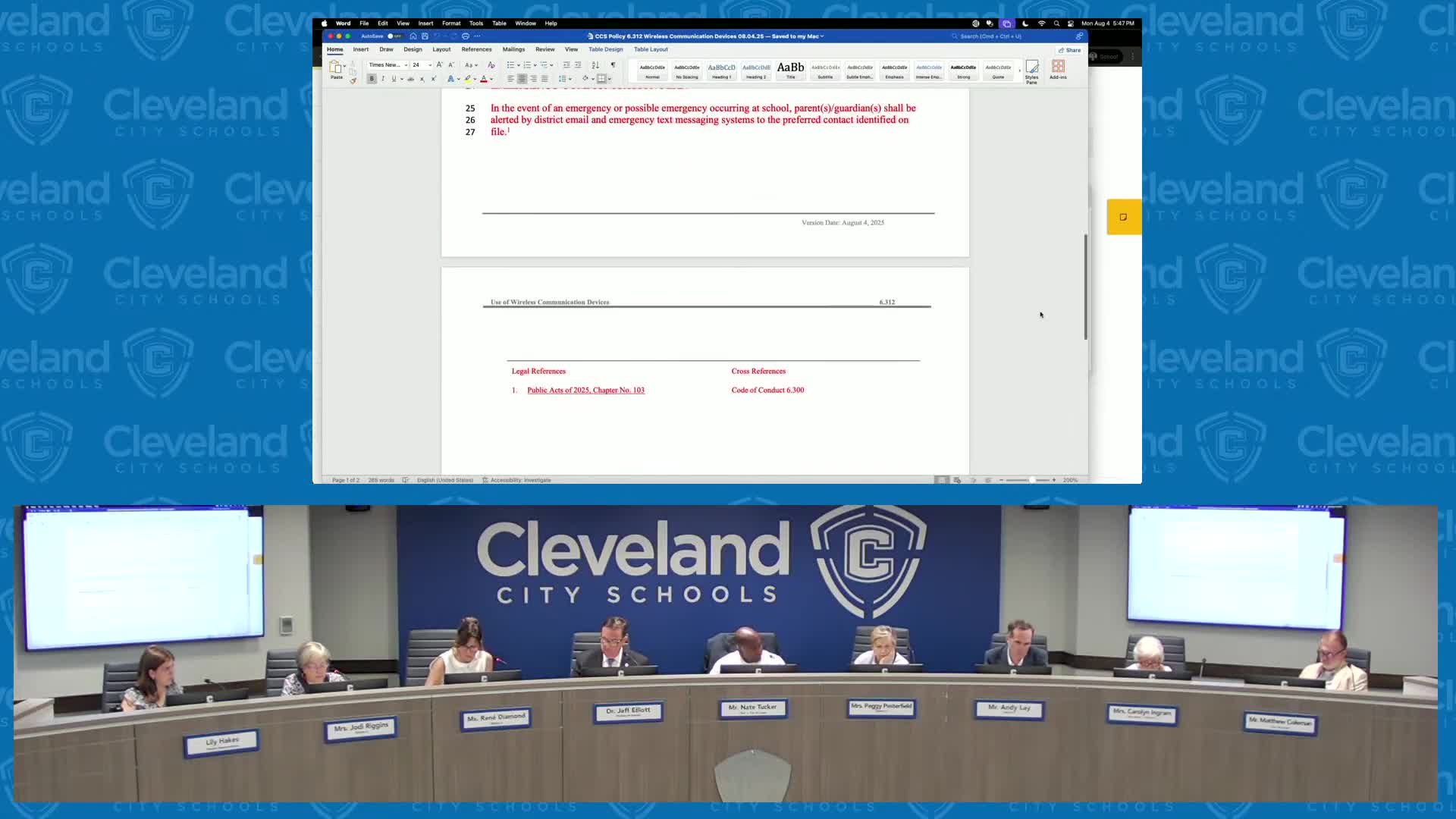
Task: Switch to the References ribbon tab
Action: click(476, 49)
